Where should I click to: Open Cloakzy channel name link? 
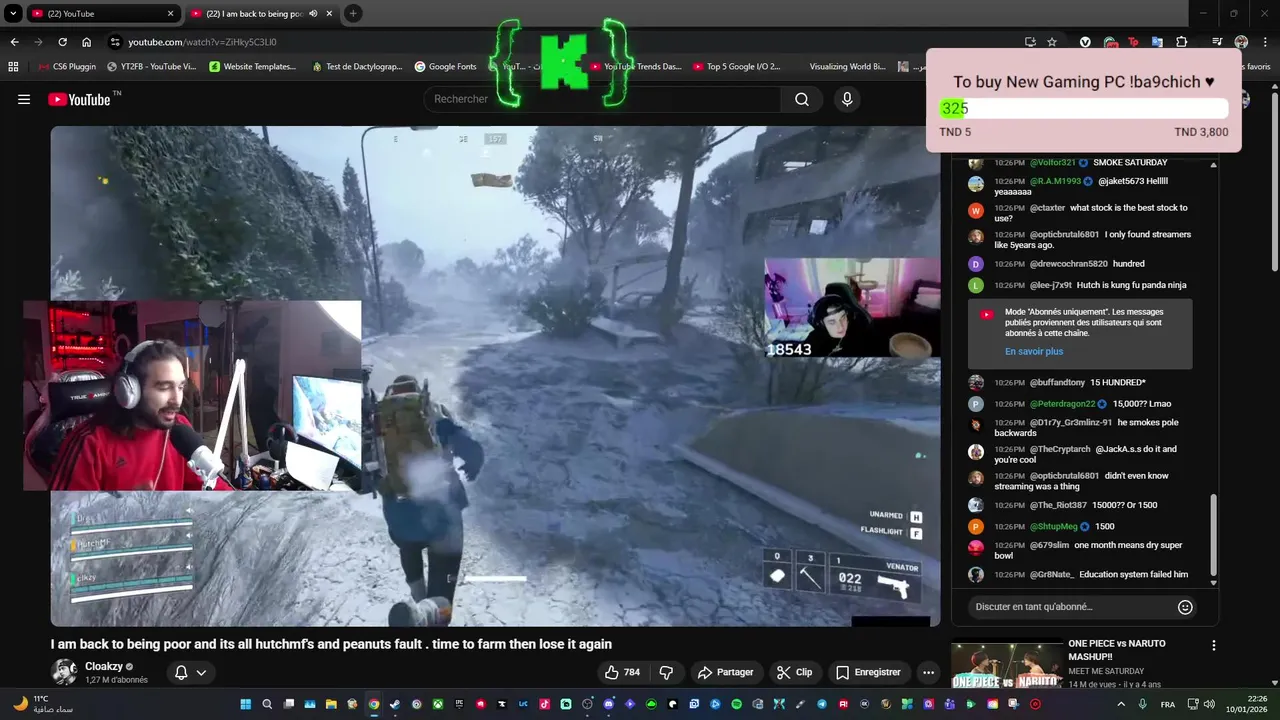click(x=104, y=666)
